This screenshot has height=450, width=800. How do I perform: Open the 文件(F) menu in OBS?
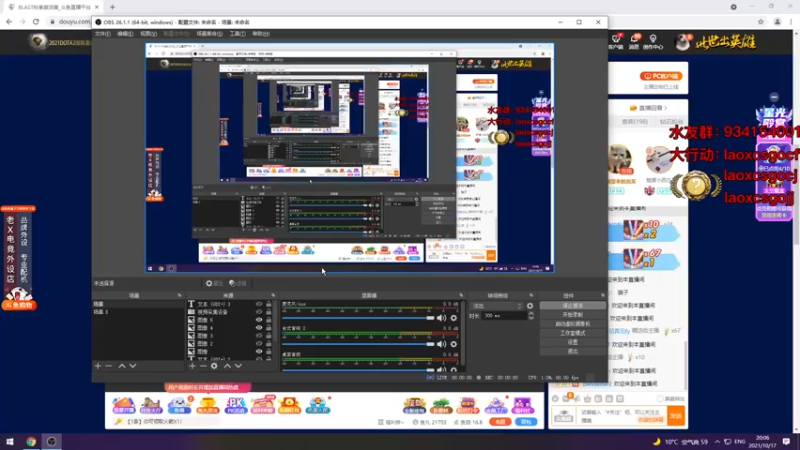click(103, 34)
